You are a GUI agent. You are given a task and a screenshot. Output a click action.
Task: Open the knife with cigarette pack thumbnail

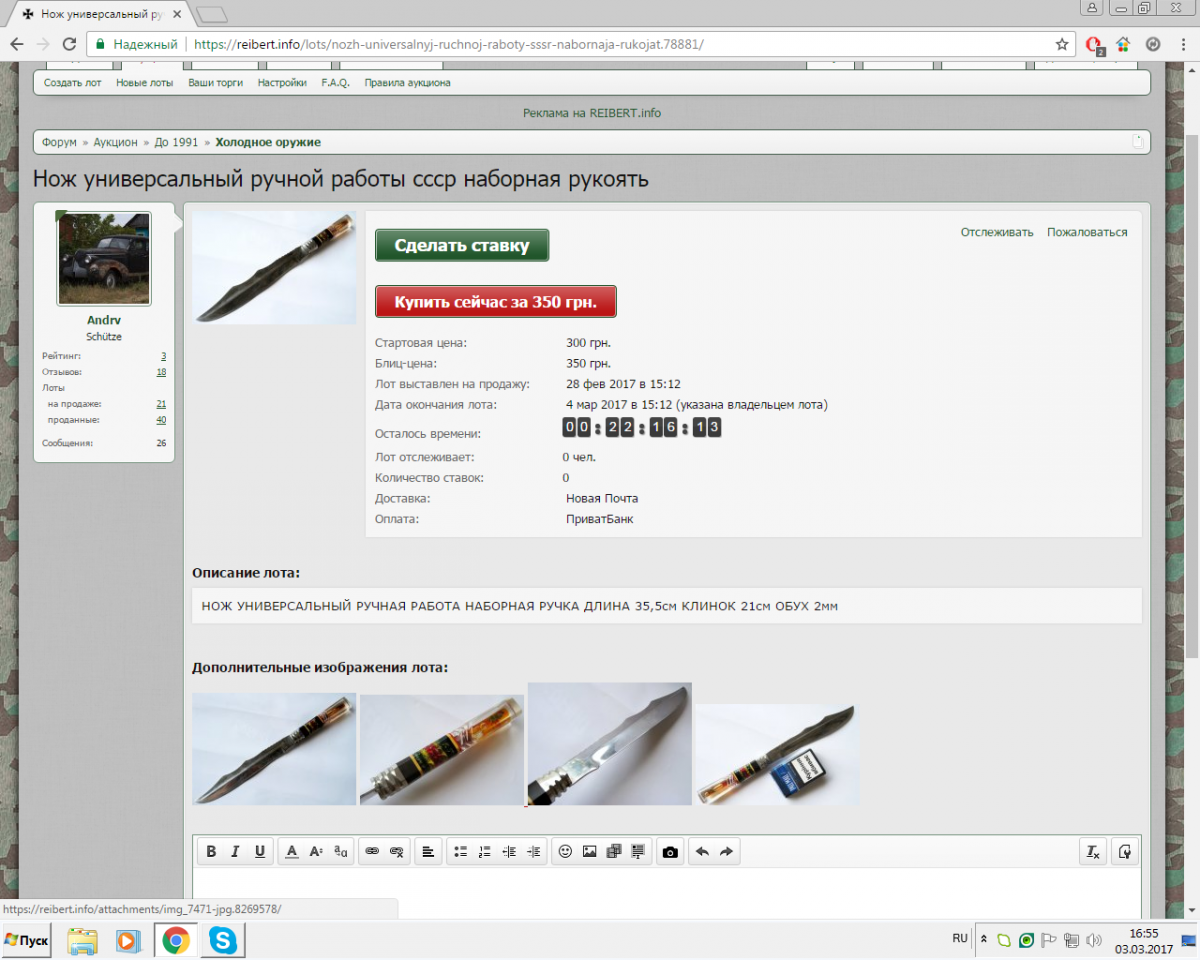tap(777, 755)
